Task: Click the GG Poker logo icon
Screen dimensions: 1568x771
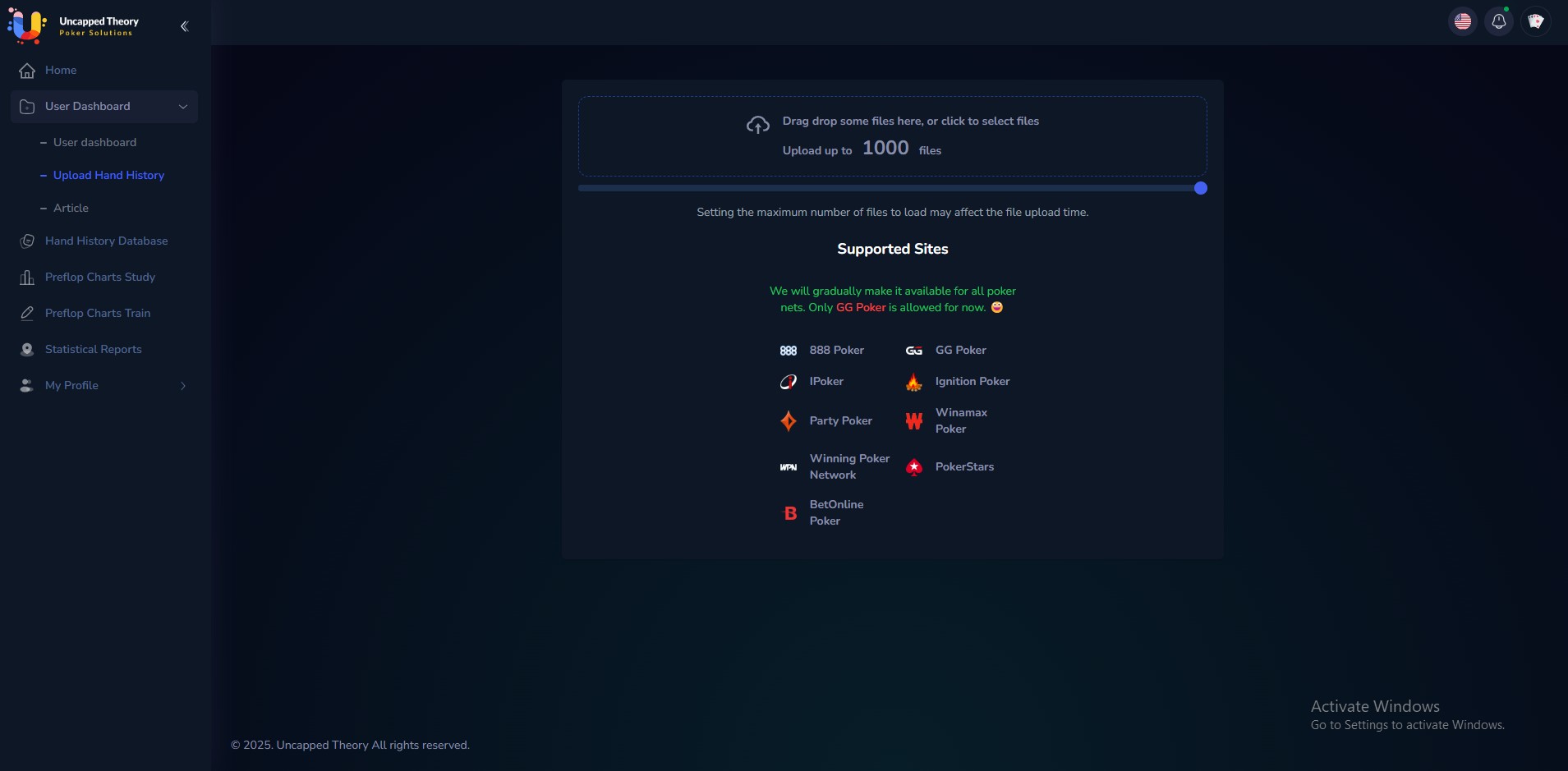Action: point(914,351)
